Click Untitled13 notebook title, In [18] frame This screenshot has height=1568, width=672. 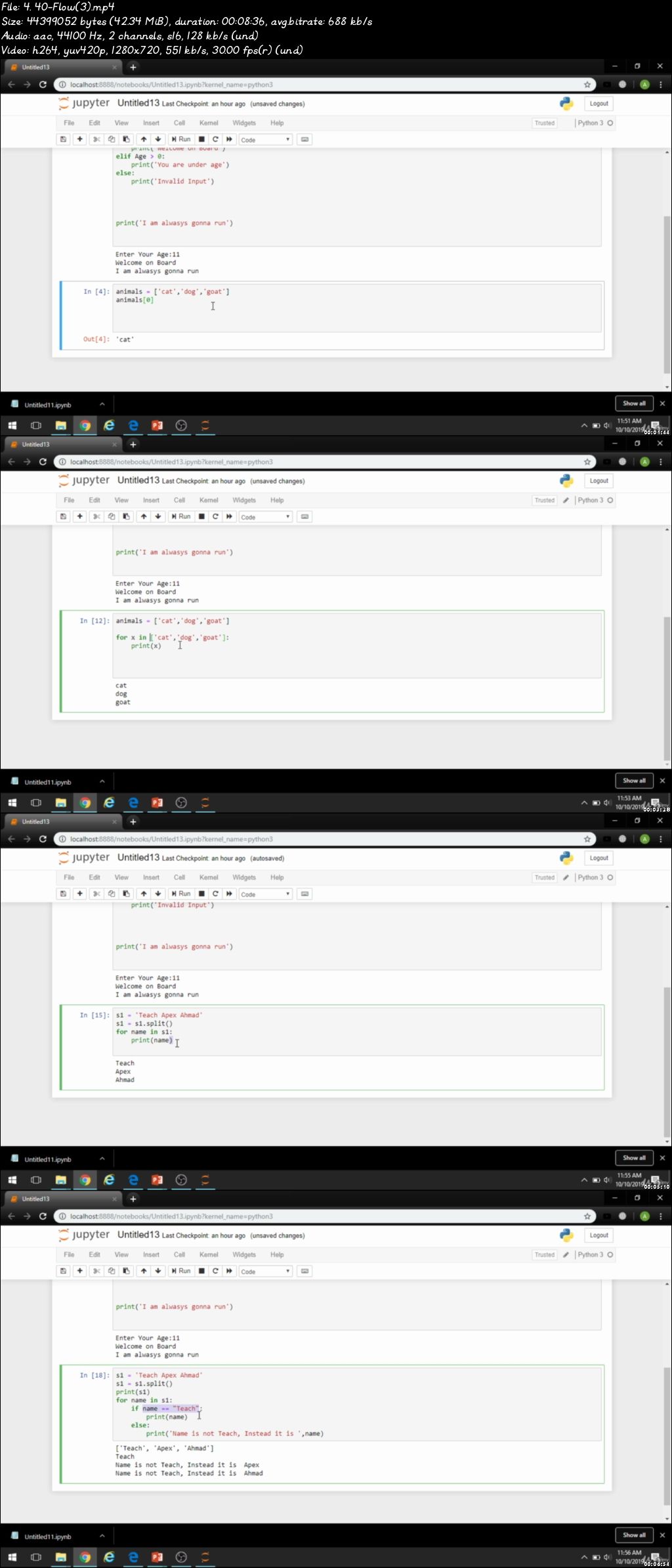pos(138,1235)
